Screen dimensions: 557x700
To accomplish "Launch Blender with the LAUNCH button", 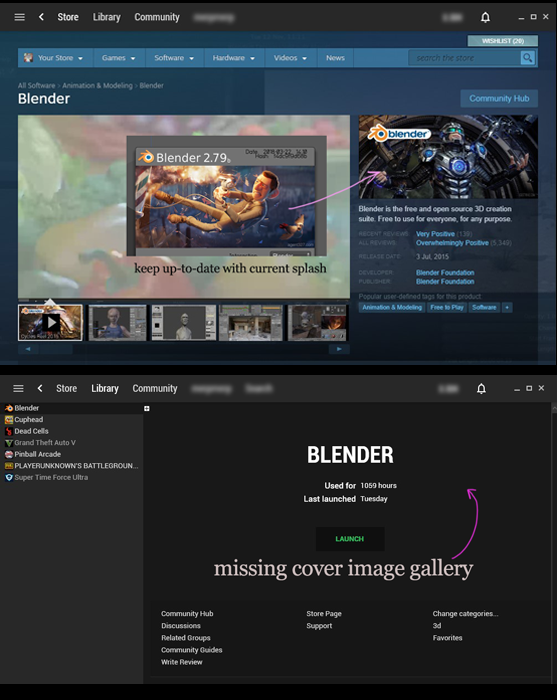I will click(x=350, y=539).
